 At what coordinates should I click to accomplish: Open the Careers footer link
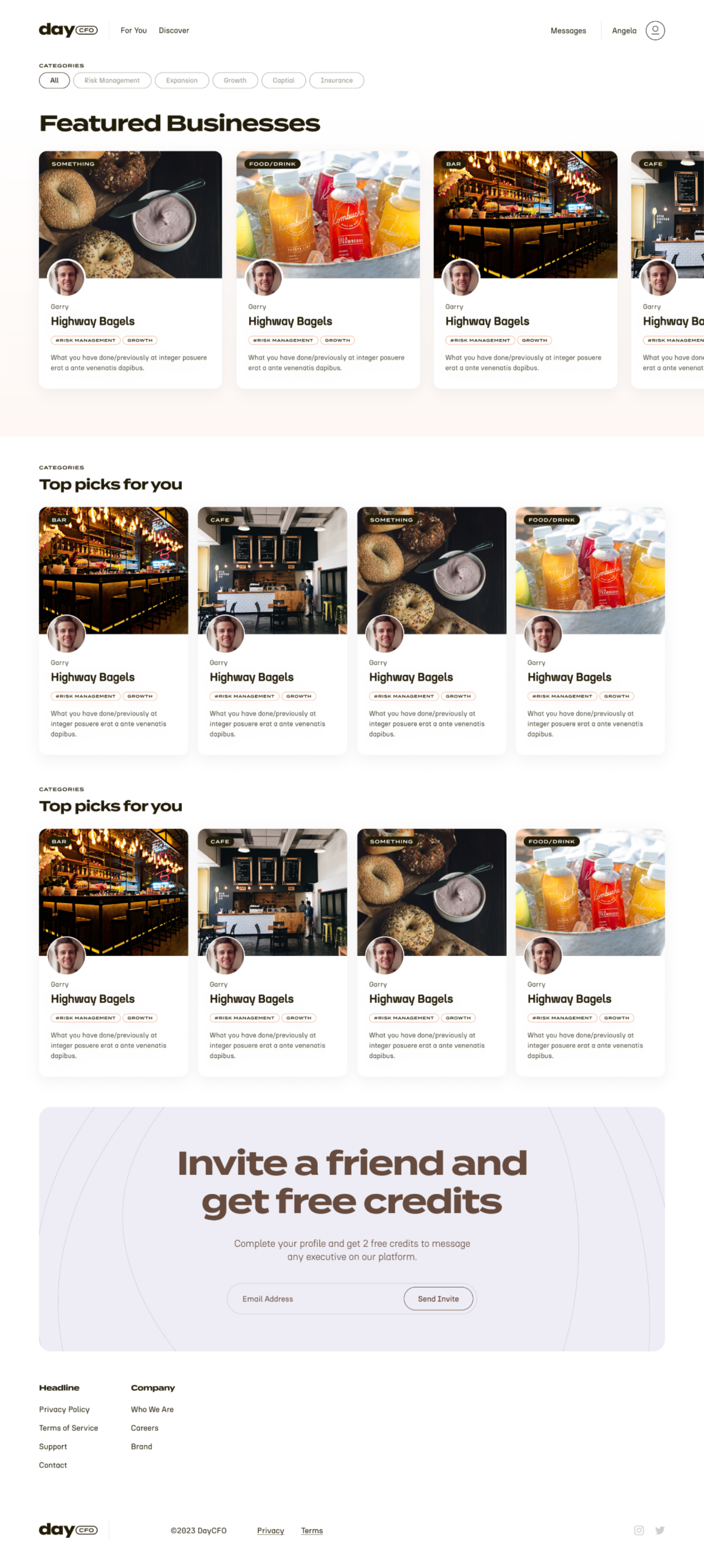pyautogui.click(x=144, y=1428)
